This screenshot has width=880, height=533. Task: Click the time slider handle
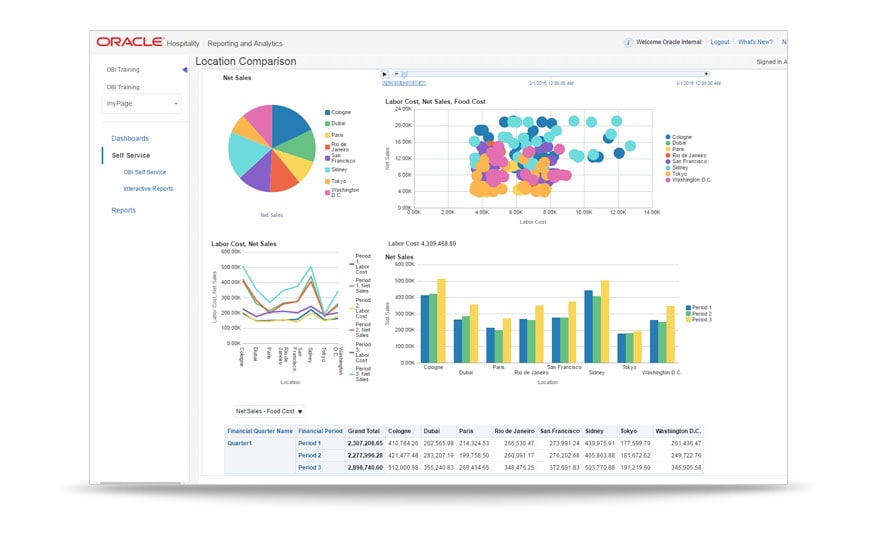coord(404,74)
